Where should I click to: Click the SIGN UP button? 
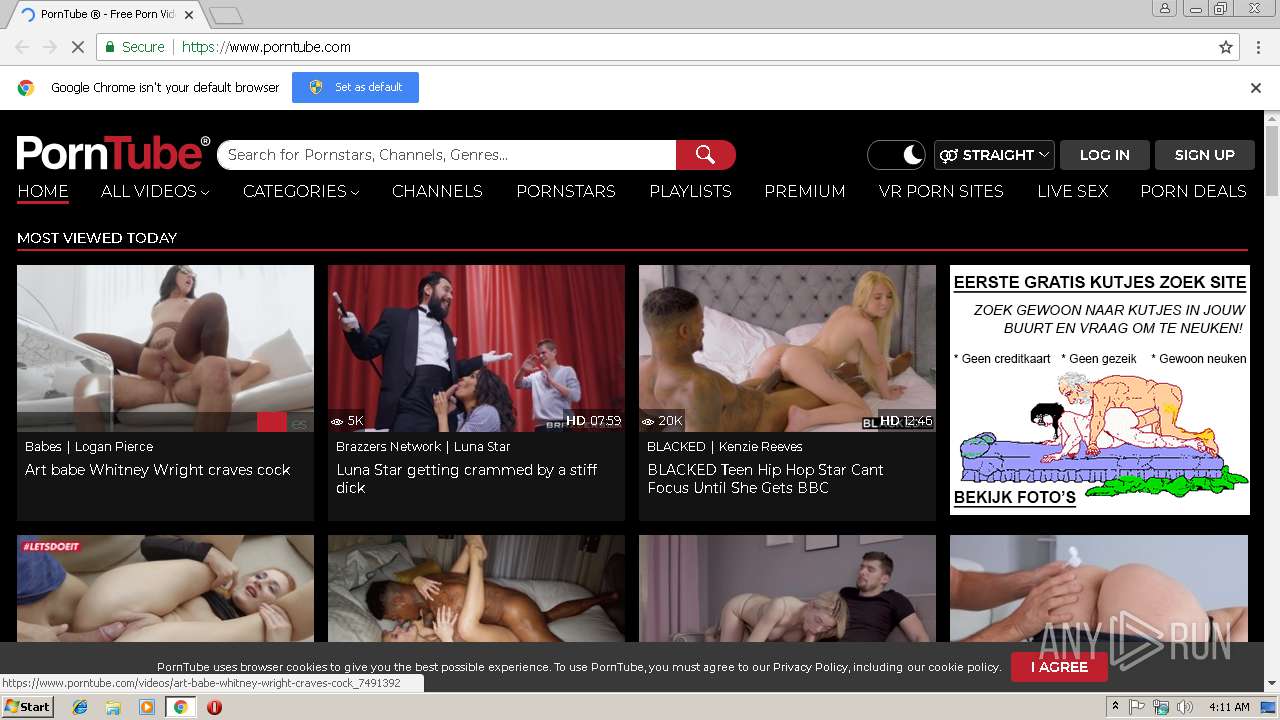[1205, 155]
